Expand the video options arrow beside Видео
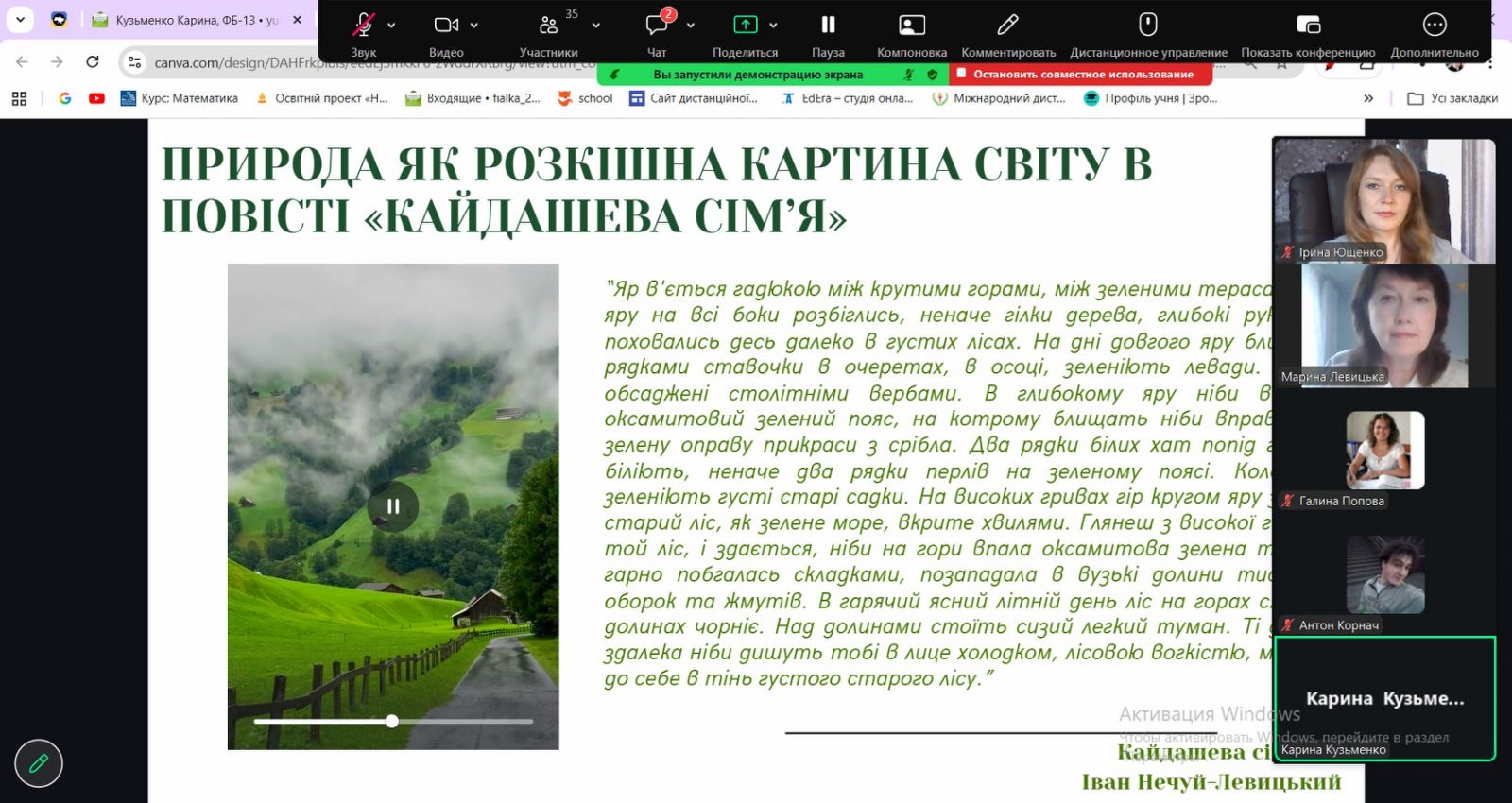 [x=474, y=26]
